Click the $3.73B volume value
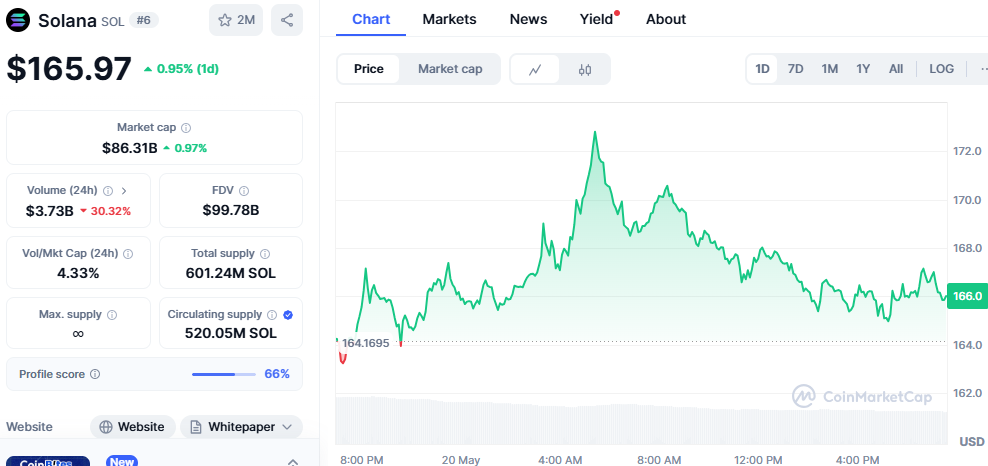Screen dimensions: 988x466 click(50, 211)
